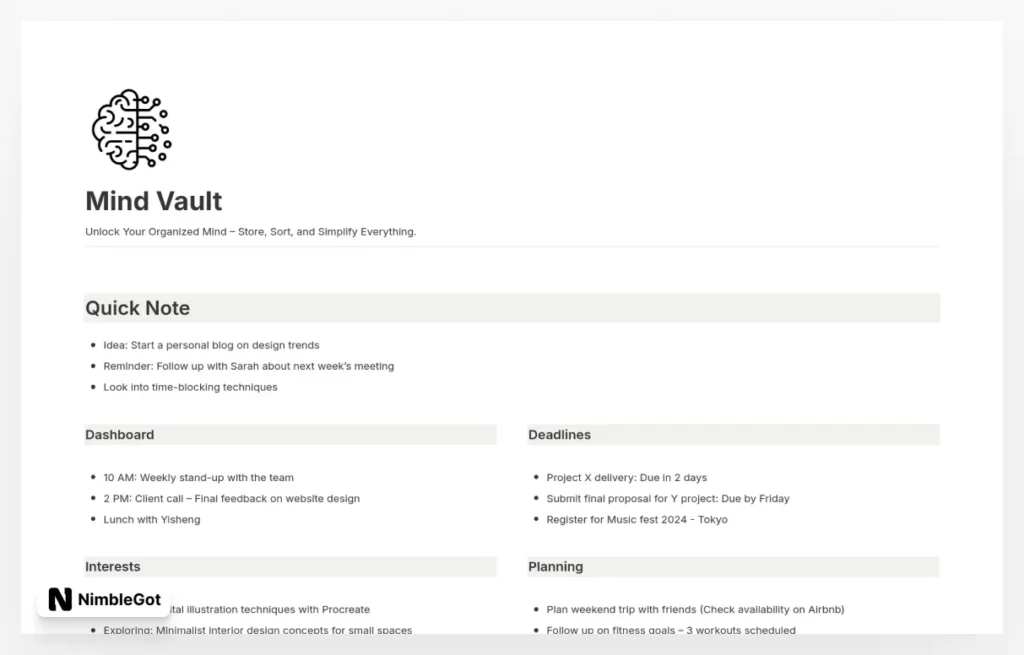Click the 2 PM client call item
The height and width of the screenshot is (655, 1024).
pos(231,498)
